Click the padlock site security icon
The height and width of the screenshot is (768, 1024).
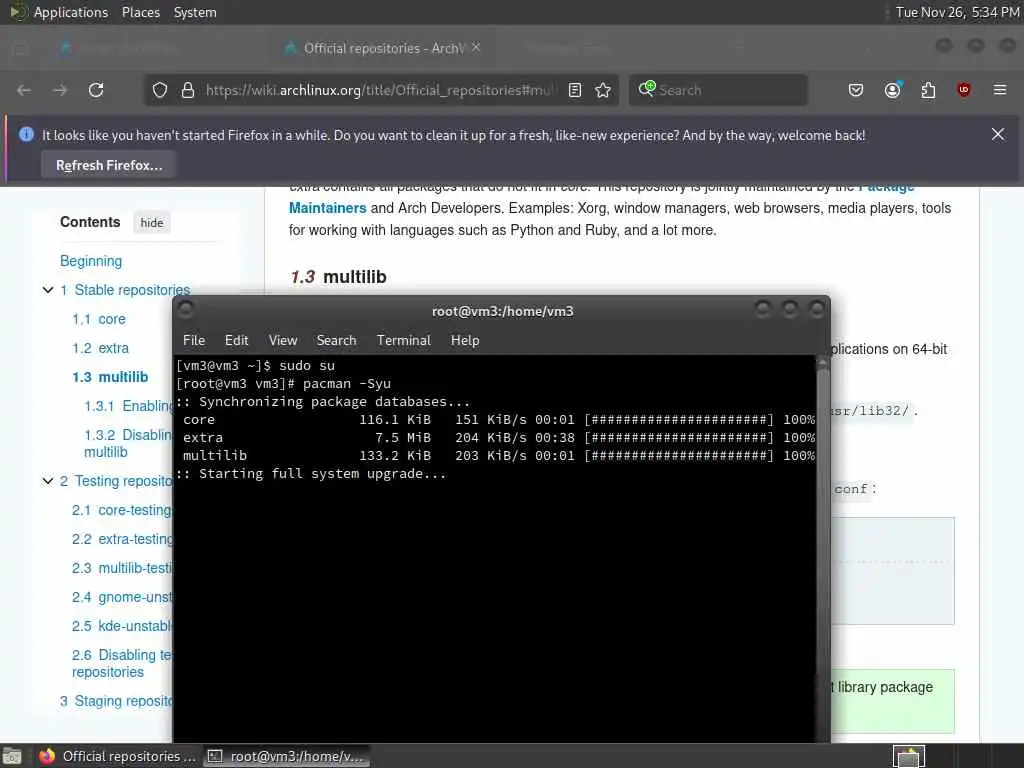pyautogui.click(x=188, y=90)
